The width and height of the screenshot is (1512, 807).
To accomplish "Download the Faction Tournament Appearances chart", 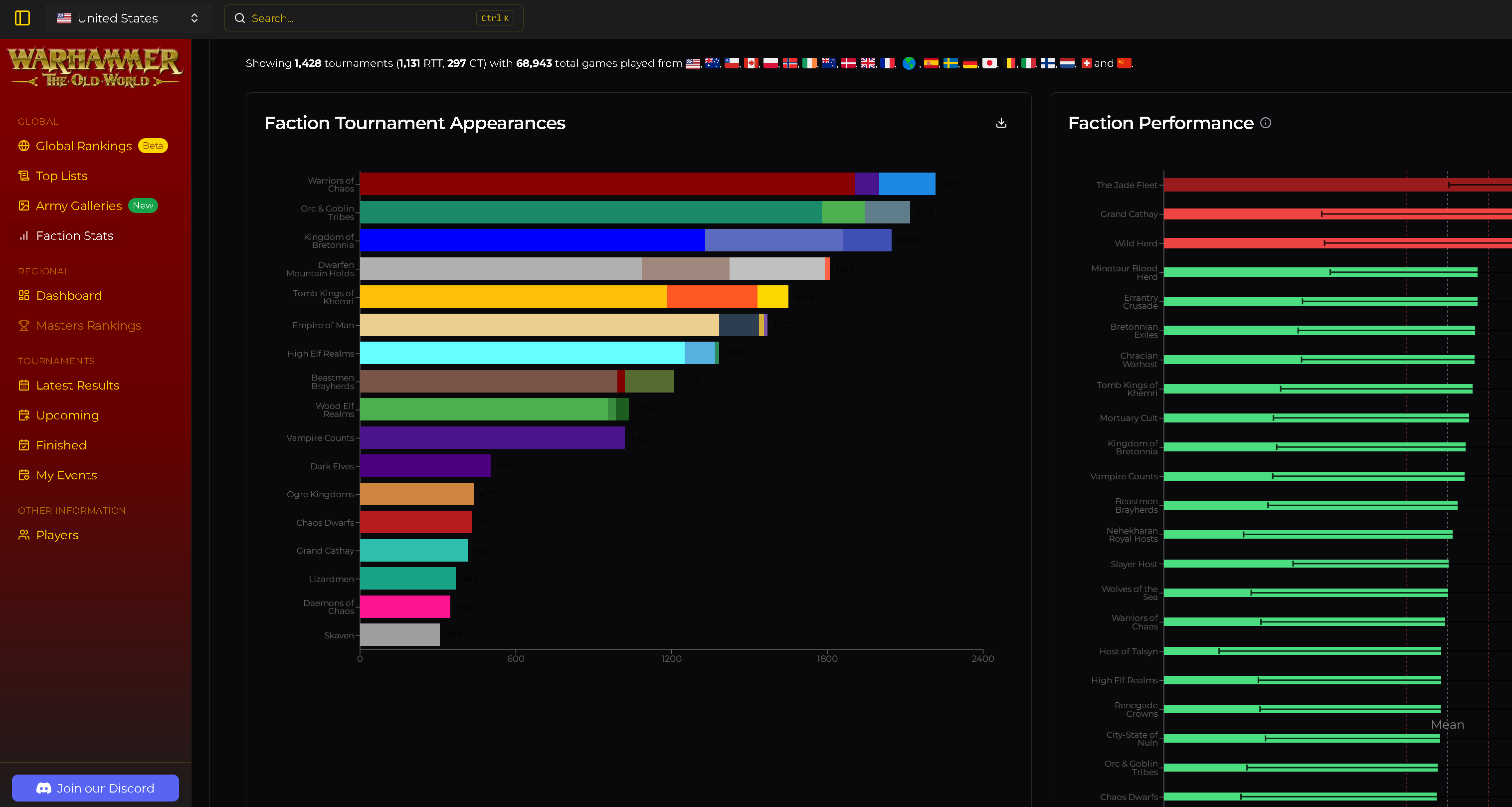I will pos(1001,123).
